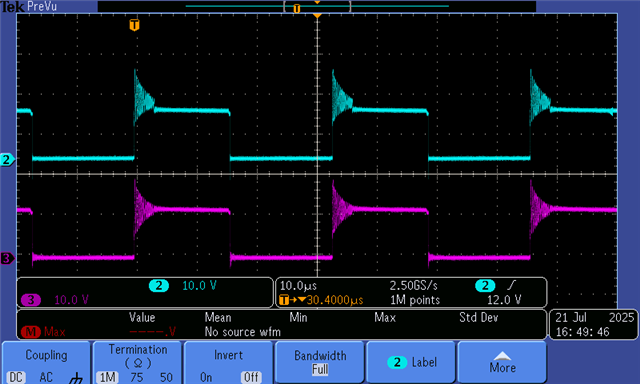Click the trigger marker in waveform overview bar

click(x=297, y=8)
